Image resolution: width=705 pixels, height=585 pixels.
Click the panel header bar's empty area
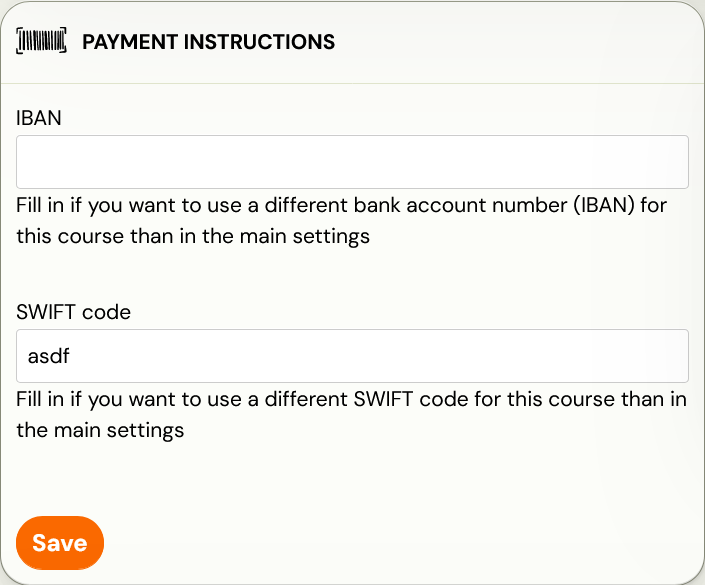click(x=517, y=42)
